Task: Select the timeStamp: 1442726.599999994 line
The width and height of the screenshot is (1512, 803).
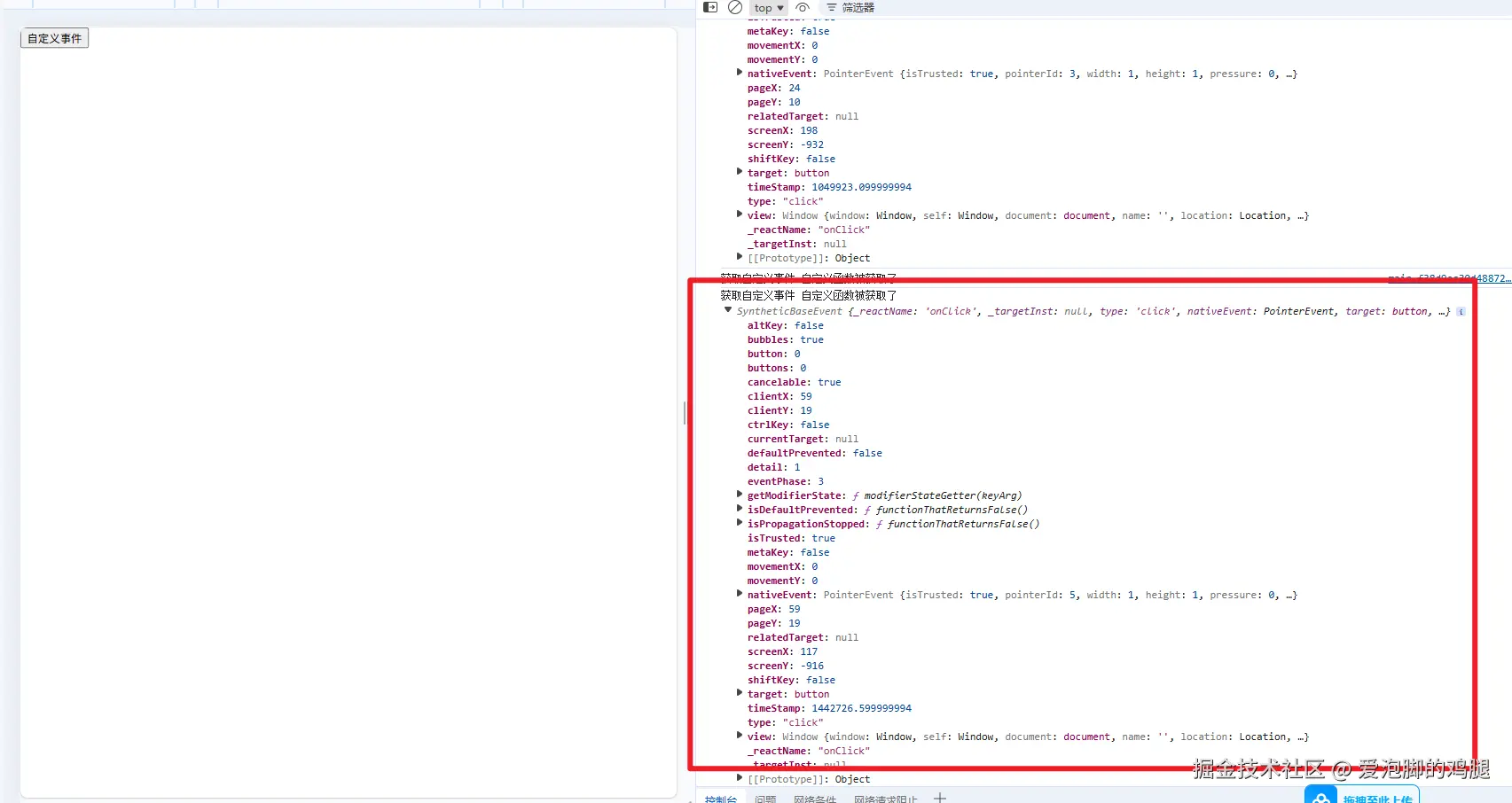Action: [x=829, y=708]
